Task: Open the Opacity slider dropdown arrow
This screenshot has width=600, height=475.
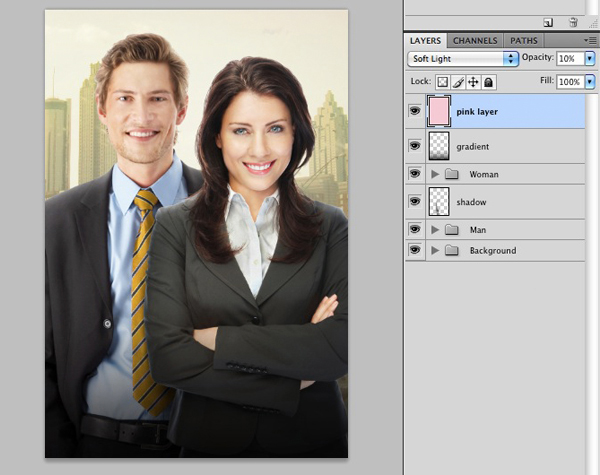Action: click(590, 59)
